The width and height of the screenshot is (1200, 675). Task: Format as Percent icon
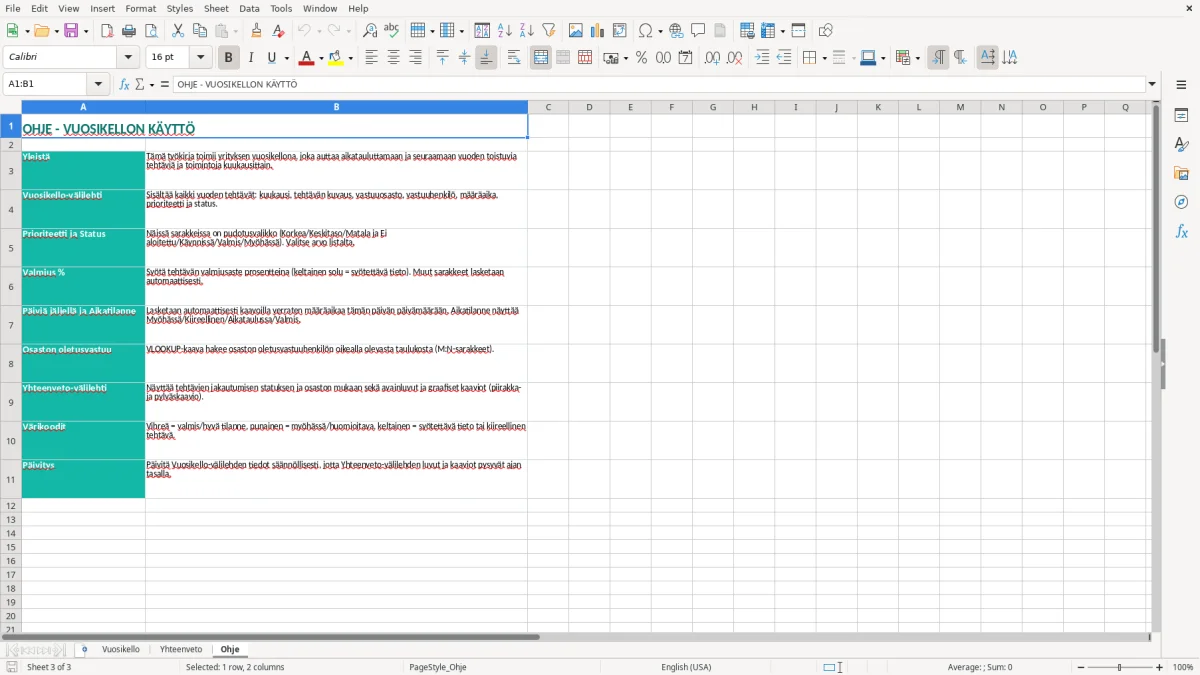coord(642,58)
